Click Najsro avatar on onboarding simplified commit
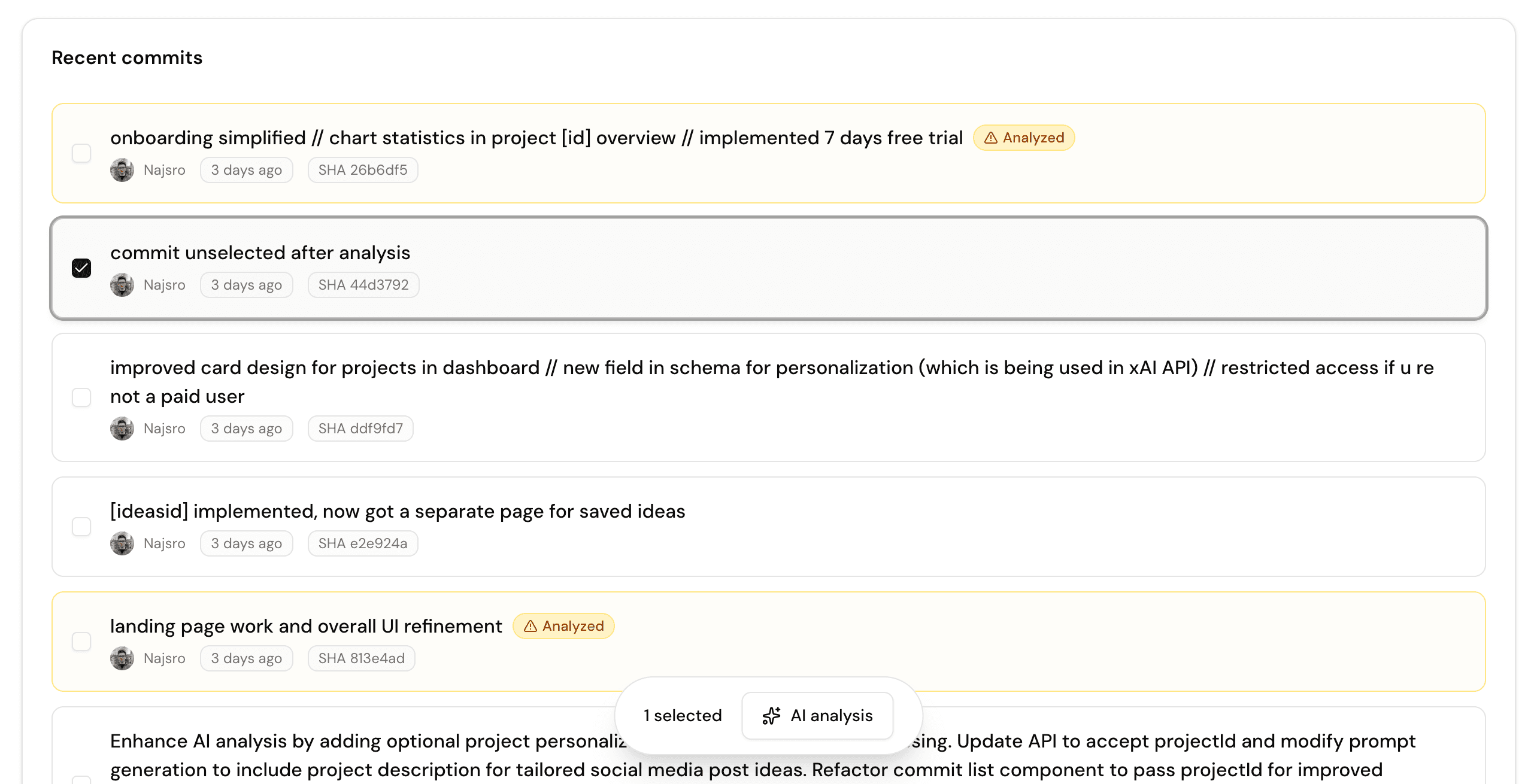Viewport: 1534px width, 784px height. point(122,170)
